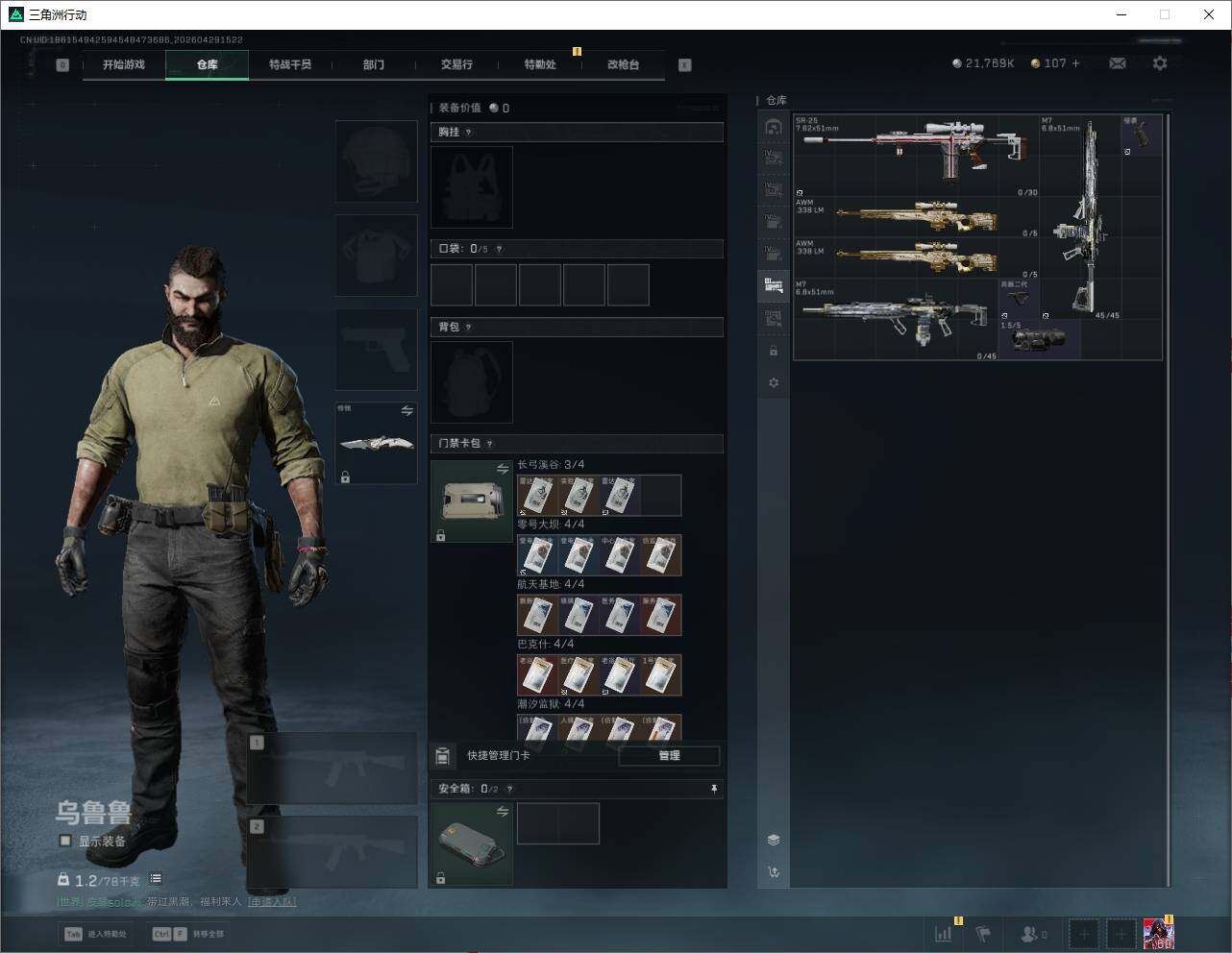Image resolution: width=1232 pixels, height=953 pixels.
Task: Select first key card in 长弓溪谷 row
Action: pyautogui.click(x=537, y=496)
